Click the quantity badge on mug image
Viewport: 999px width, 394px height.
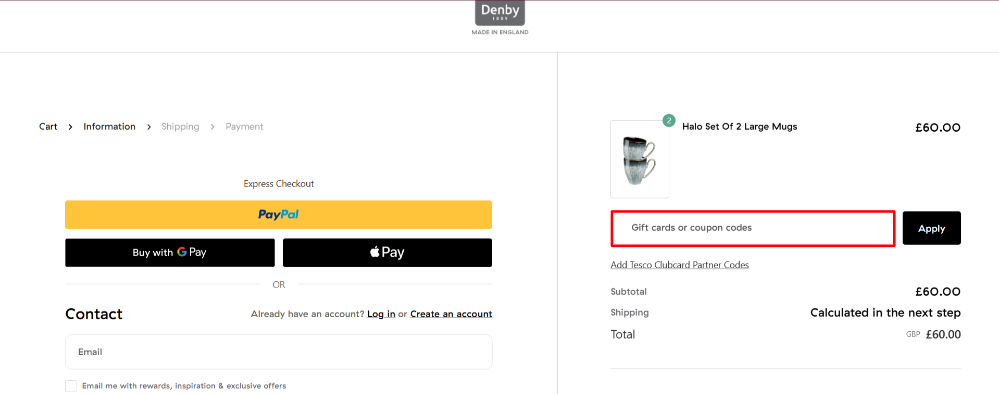(668, 120)
